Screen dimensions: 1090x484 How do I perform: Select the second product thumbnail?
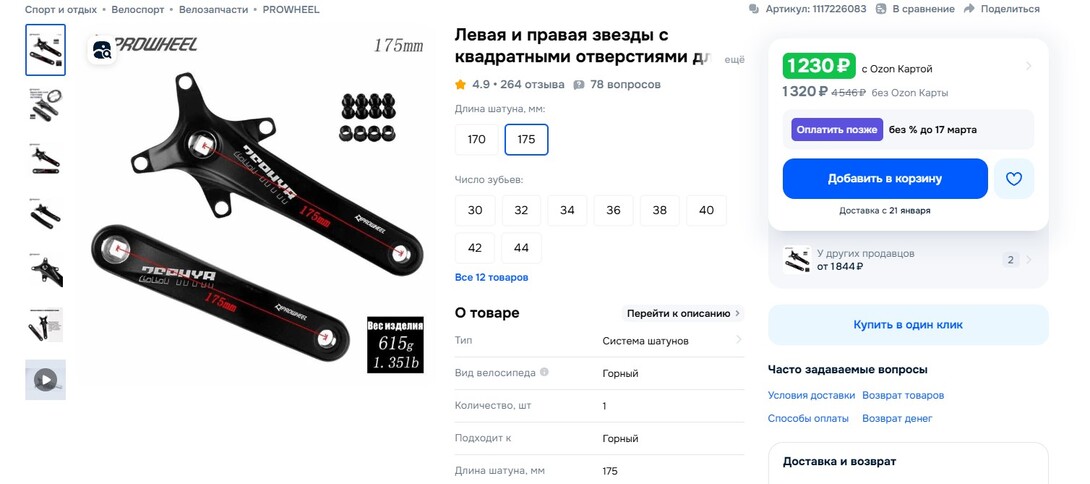(46, 104)
